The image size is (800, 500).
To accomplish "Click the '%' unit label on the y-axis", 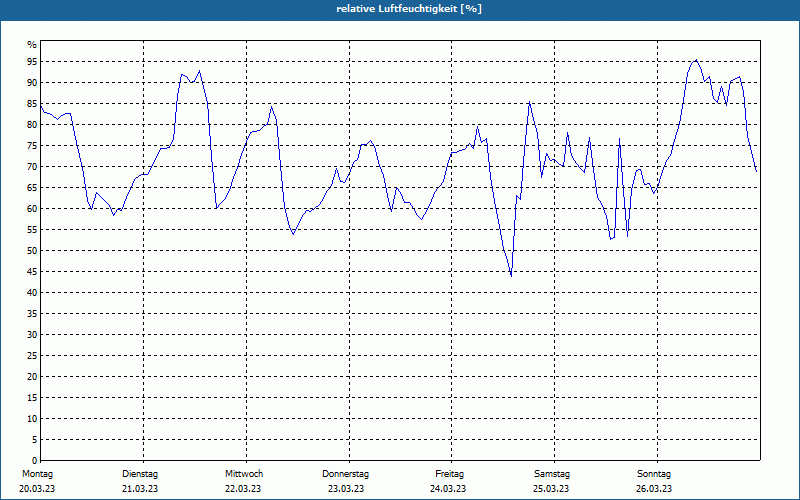I will [x=32, y=45].
